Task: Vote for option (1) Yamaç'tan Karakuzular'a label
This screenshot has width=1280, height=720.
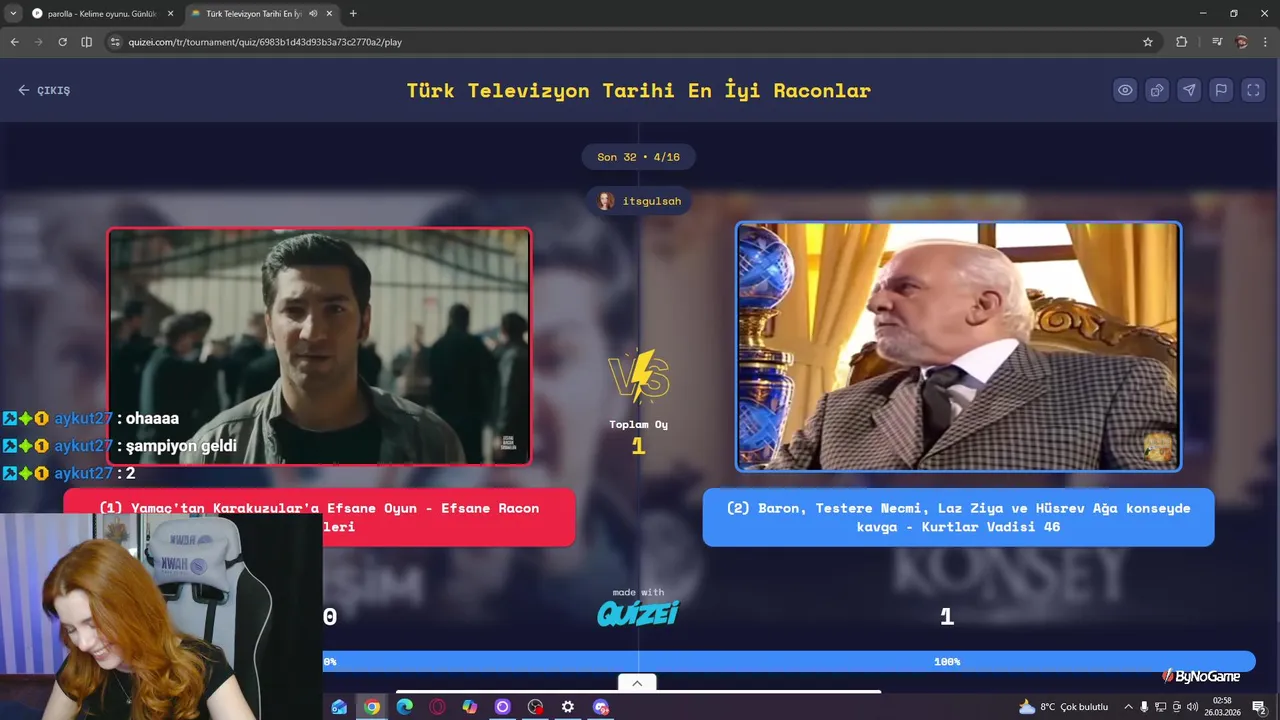Action: pyautogui.click(x=319, y=517)
